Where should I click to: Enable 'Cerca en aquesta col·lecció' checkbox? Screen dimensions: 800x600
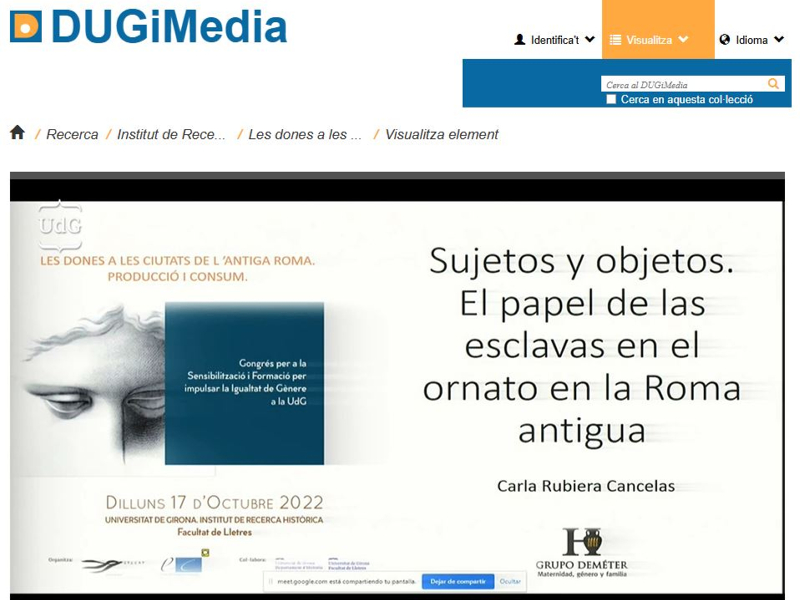coord(611,99)
